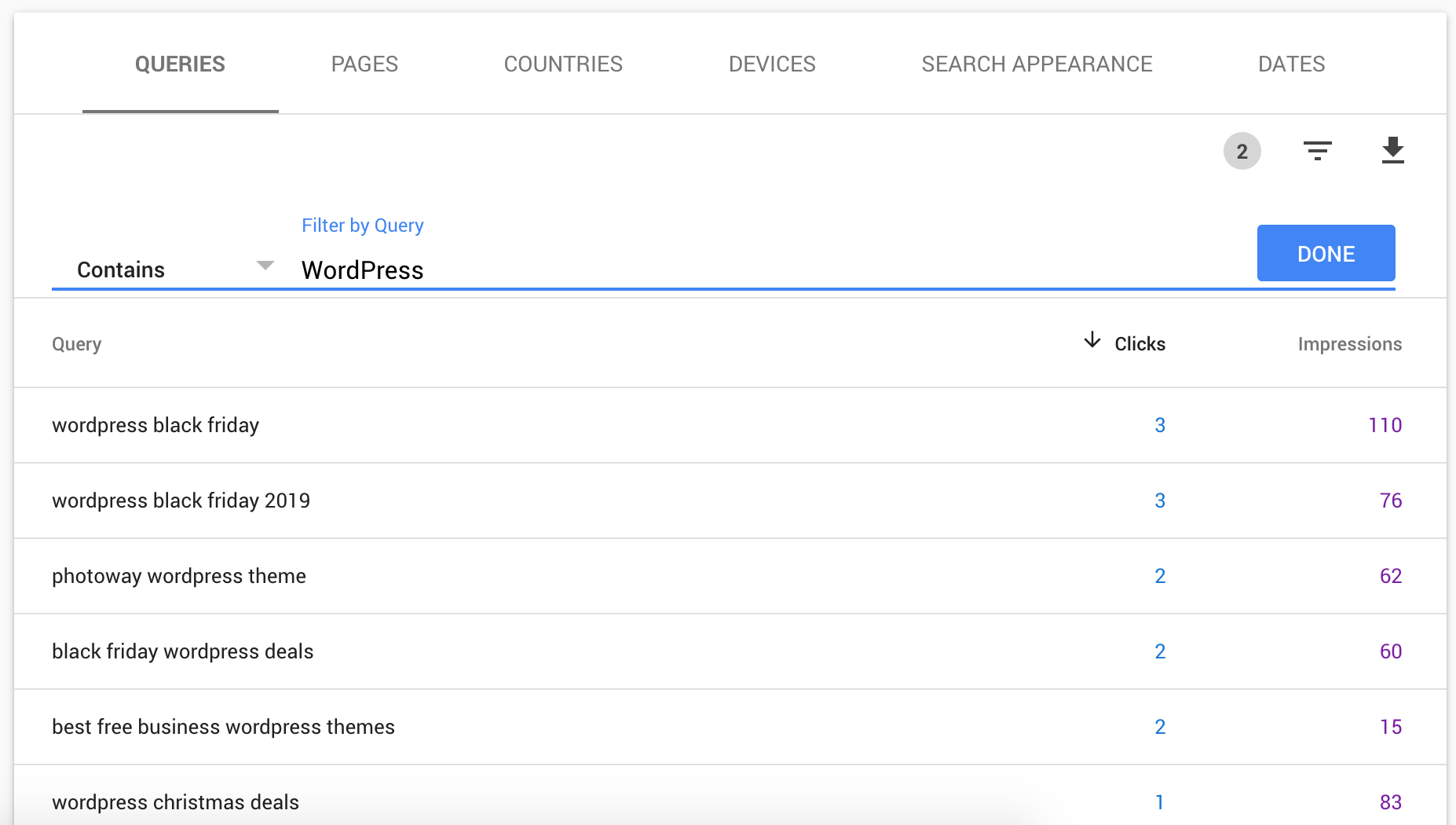Open the Search Appearance tab
Image resolution: width=1456 pixels, height=825 pixels.
coord(1037,64)
